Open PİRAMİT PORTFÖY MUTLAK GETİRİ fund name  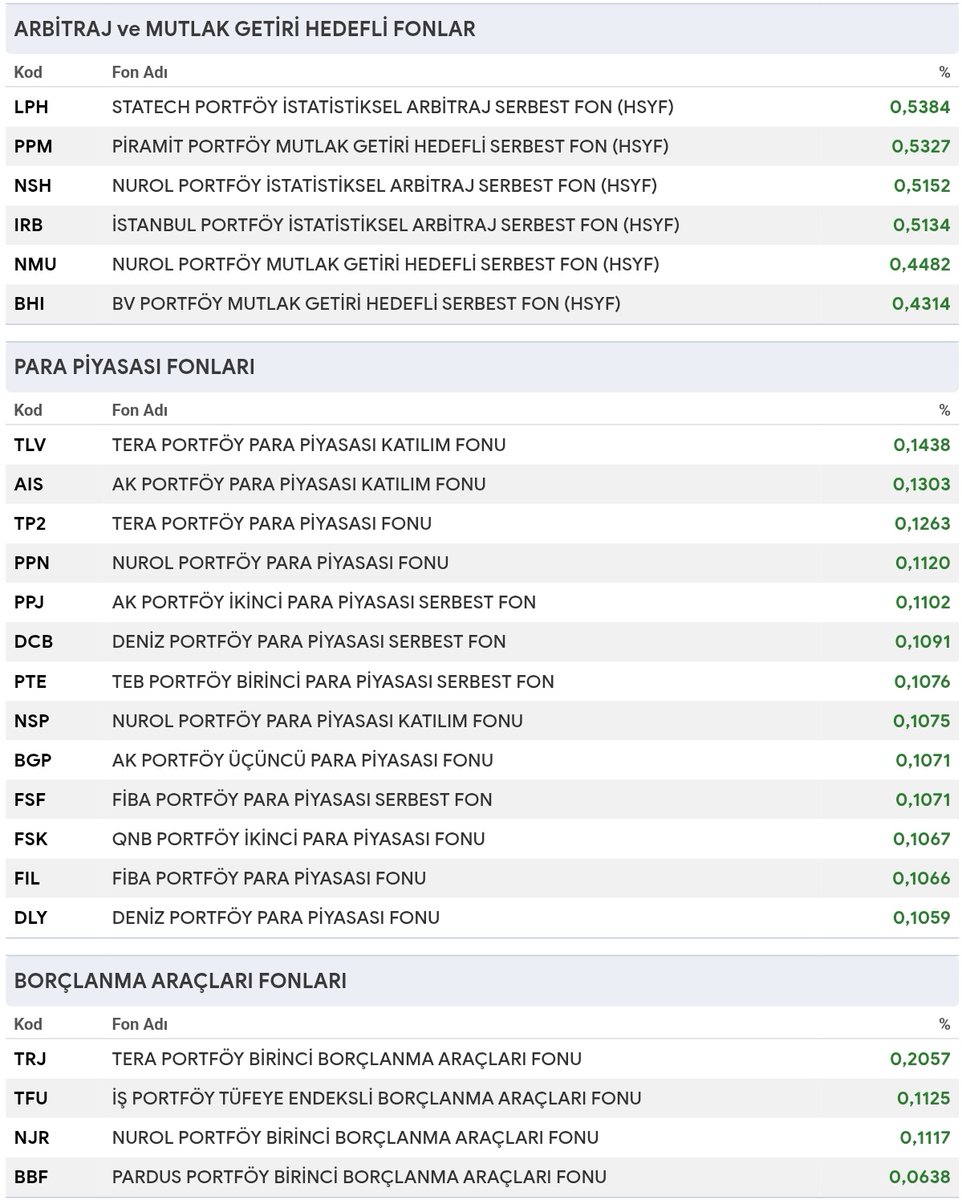pos(391,146)
